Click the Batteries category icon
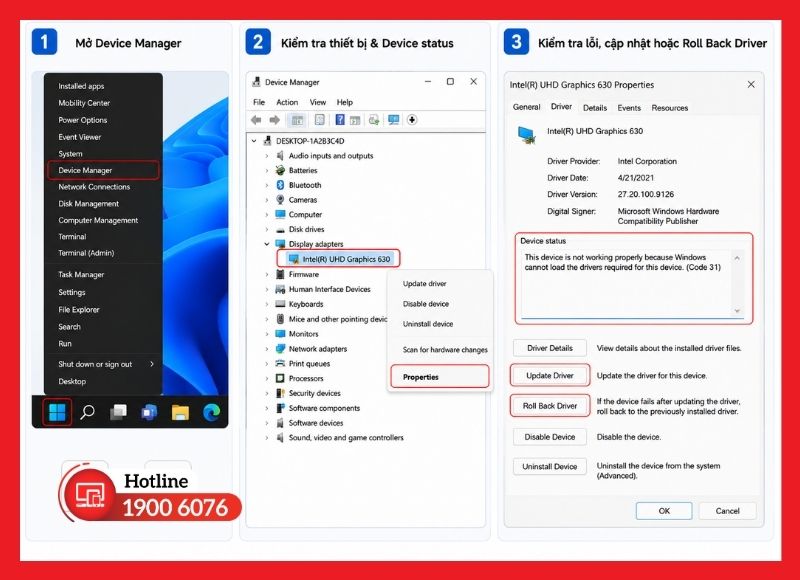This screenshot has height=580, width=800. [x=280, y=170]
